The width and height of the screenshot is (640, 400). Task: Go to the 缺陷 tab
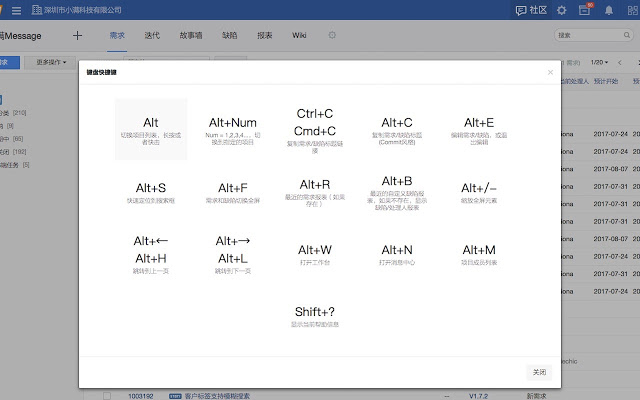point(230,35)
